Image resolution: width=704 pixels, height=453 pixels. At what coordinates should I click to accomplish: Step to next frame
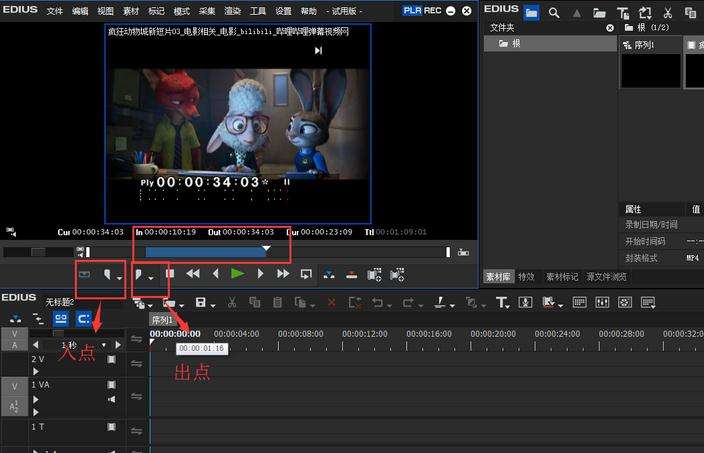[x=260, y=273]
